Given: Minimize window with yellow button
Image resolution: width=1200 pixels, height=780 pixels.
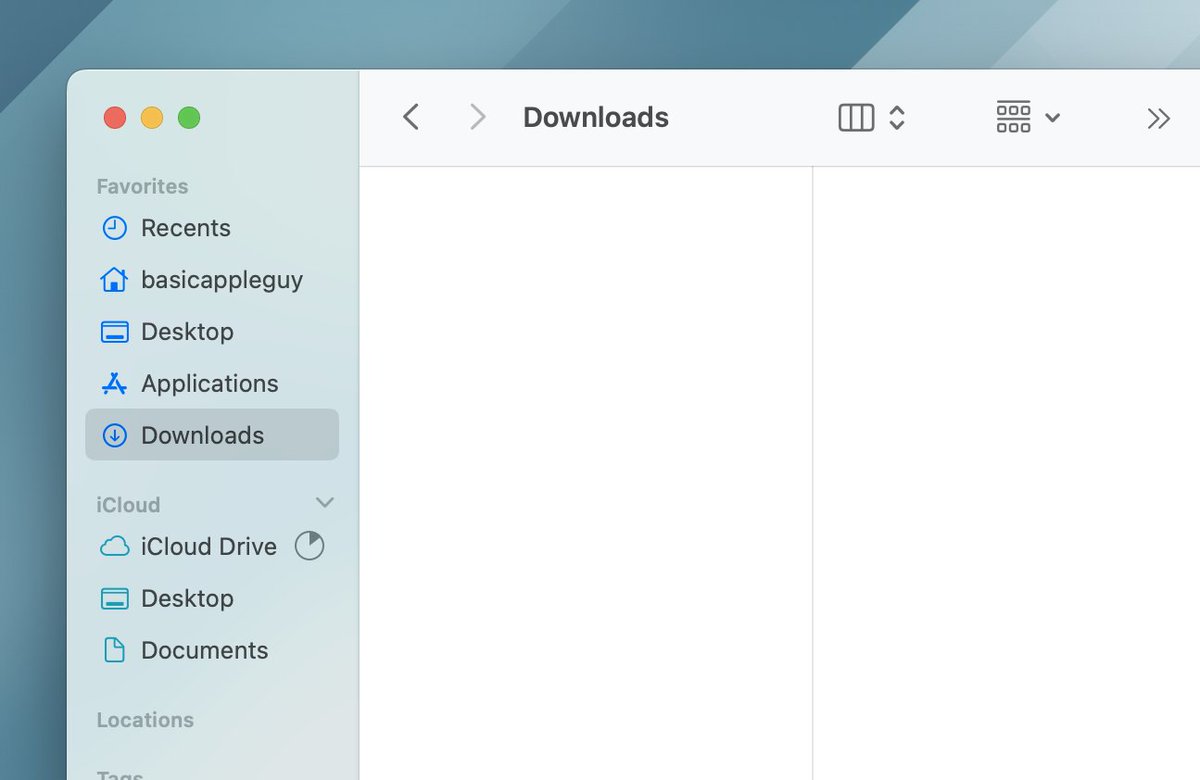Looking at the screenshot, I should [x=152, y=118].
